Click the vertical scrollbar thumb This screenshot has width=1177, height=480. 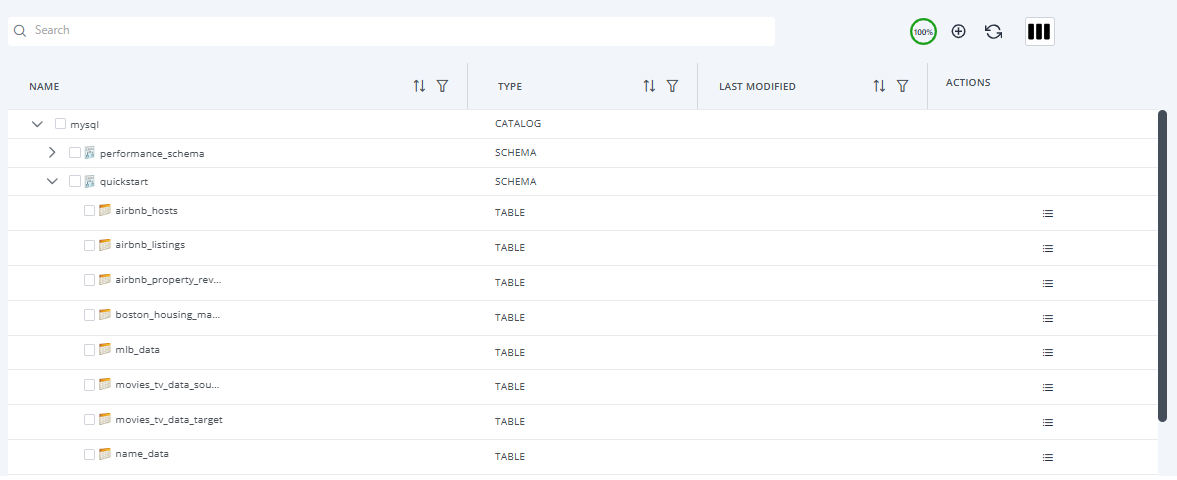pos(1163,266)
